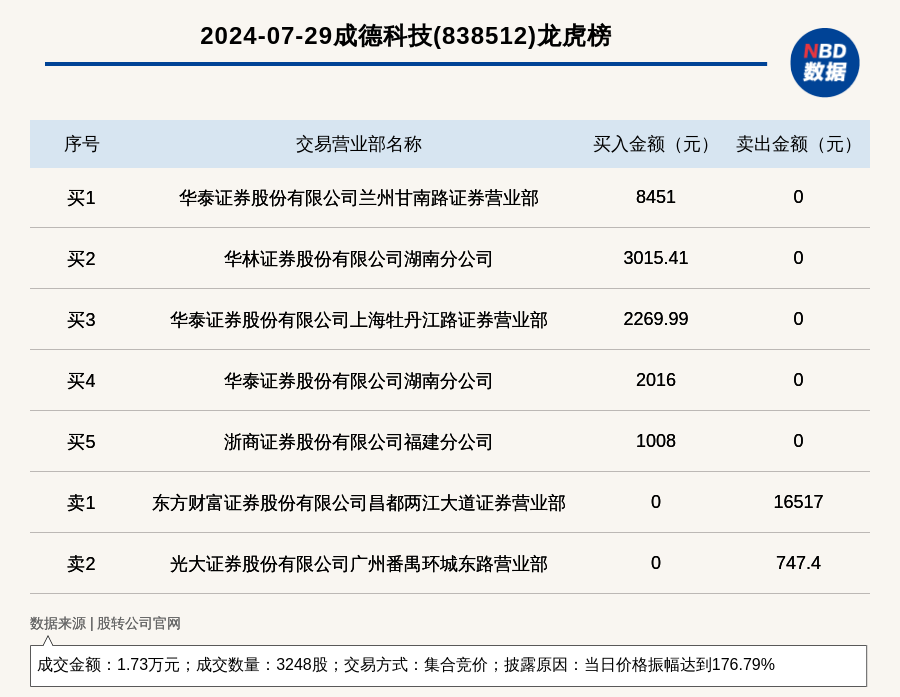Image resolution: width=900 pixels, height=697 pixels.
Task: Click the 成交金额：1.73万元 summary note box
Action: click(448, 665)
